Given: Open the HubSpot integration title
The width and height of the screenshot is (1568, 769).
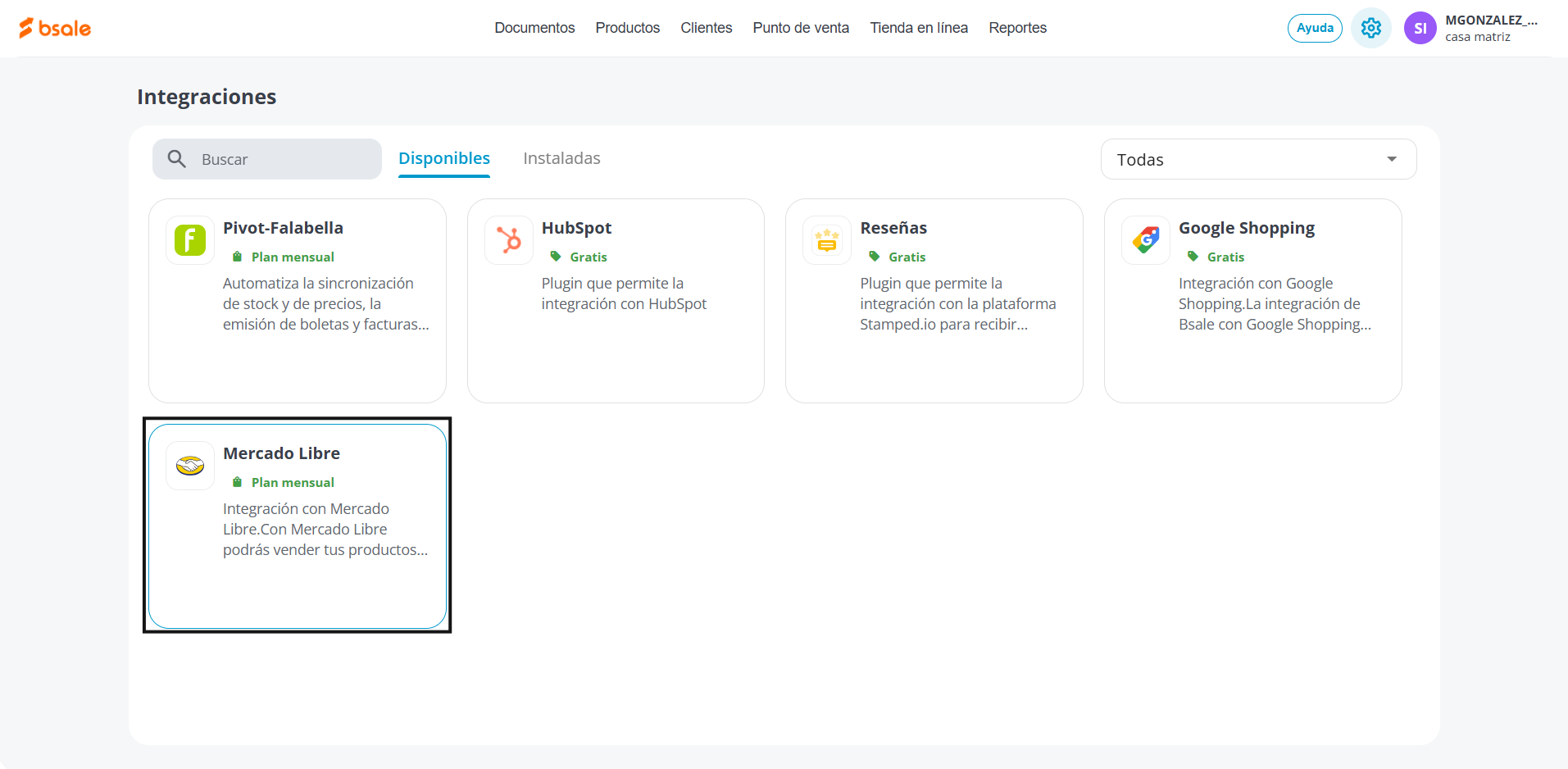Looking at the screenshot, I should pos(576,228).
